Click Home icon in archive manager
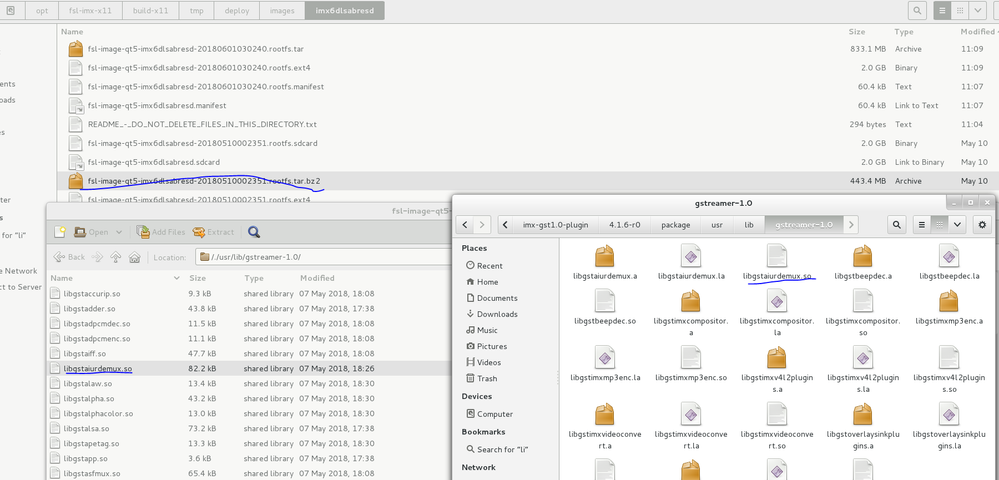This screenshot has width=999, height=480. coord(134,257)
